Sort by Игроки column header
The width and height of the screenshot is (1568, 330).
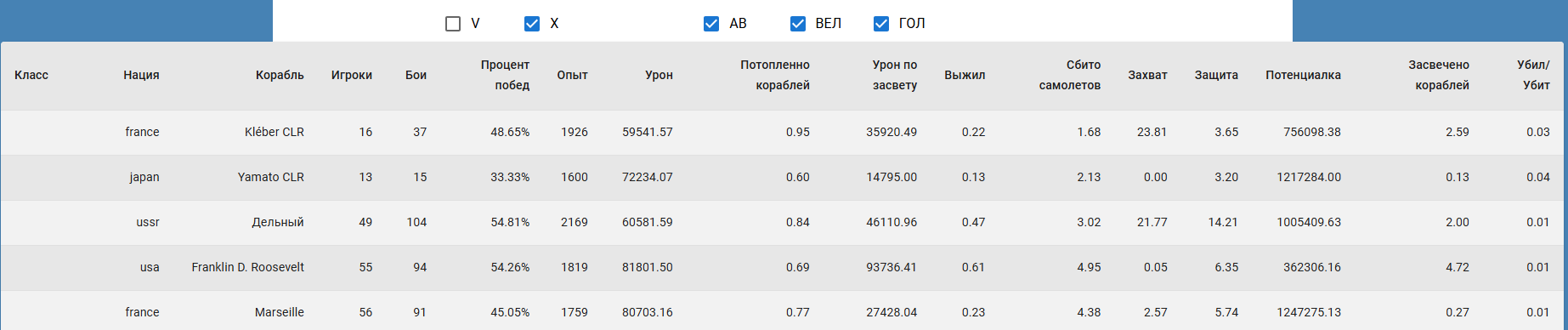[352, 75]
